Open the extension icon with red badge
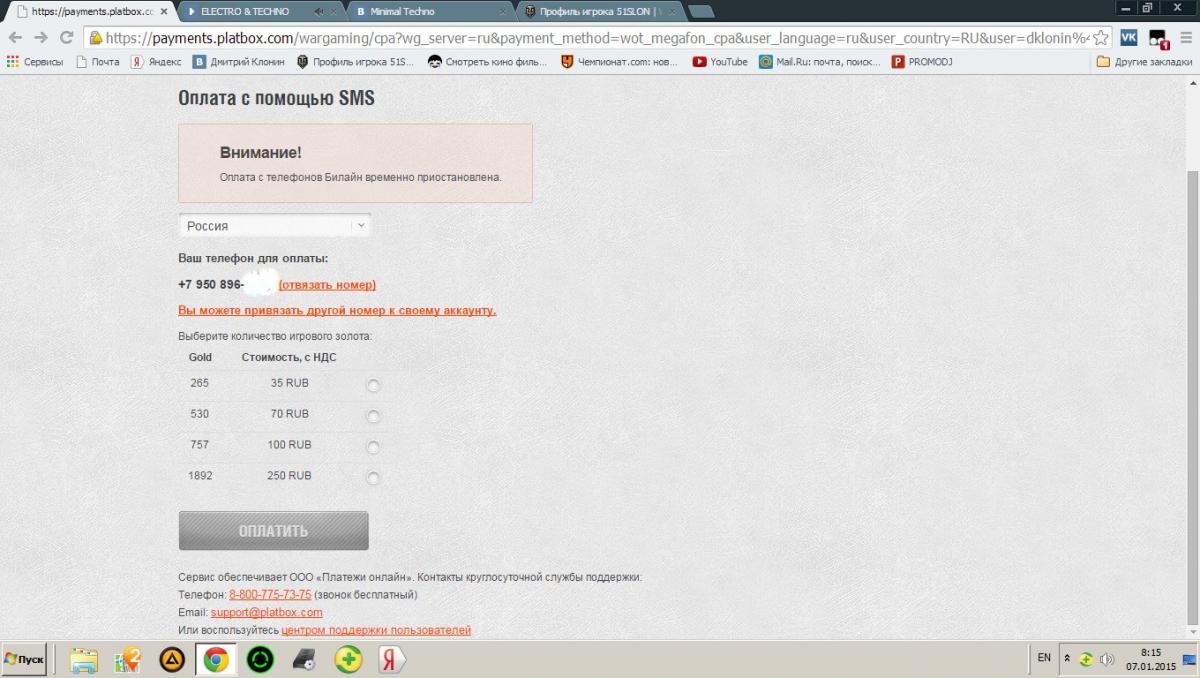The height and width of the screenshot is (678, 1200). [x=1158, y=38]
